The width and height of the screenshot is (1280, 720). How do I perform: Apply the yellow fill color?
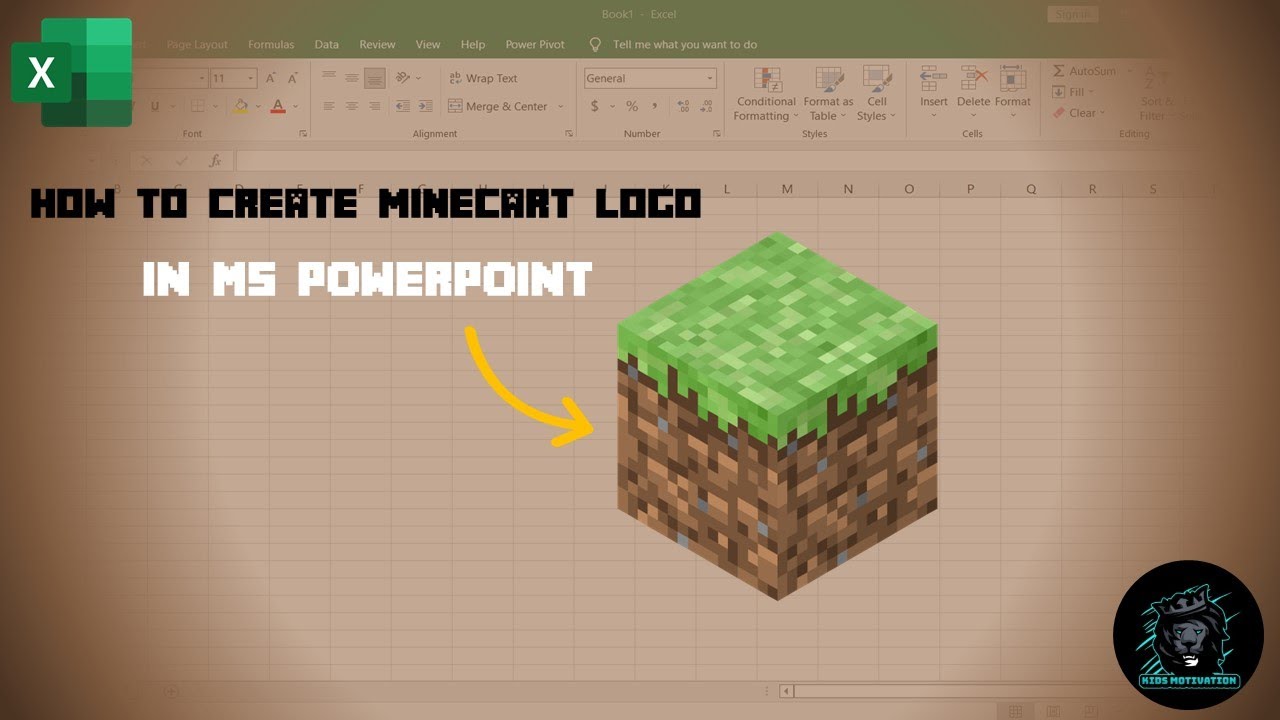tap(240, 106)
